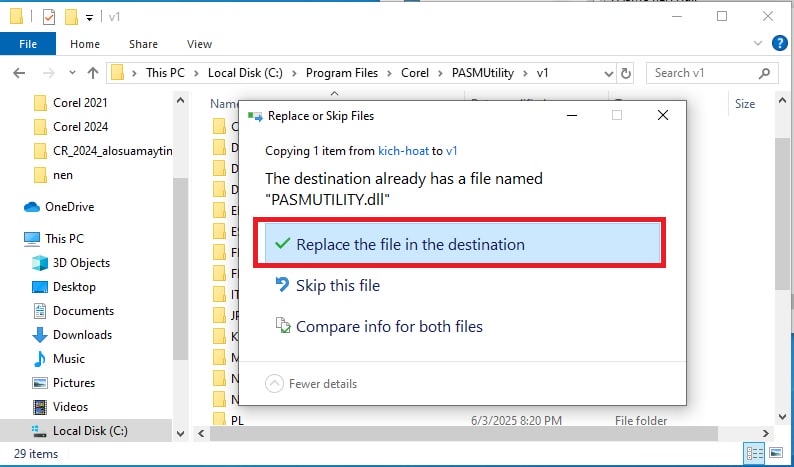
Task: Switch to the Share ribbon tab
Action: coord(143,44)
